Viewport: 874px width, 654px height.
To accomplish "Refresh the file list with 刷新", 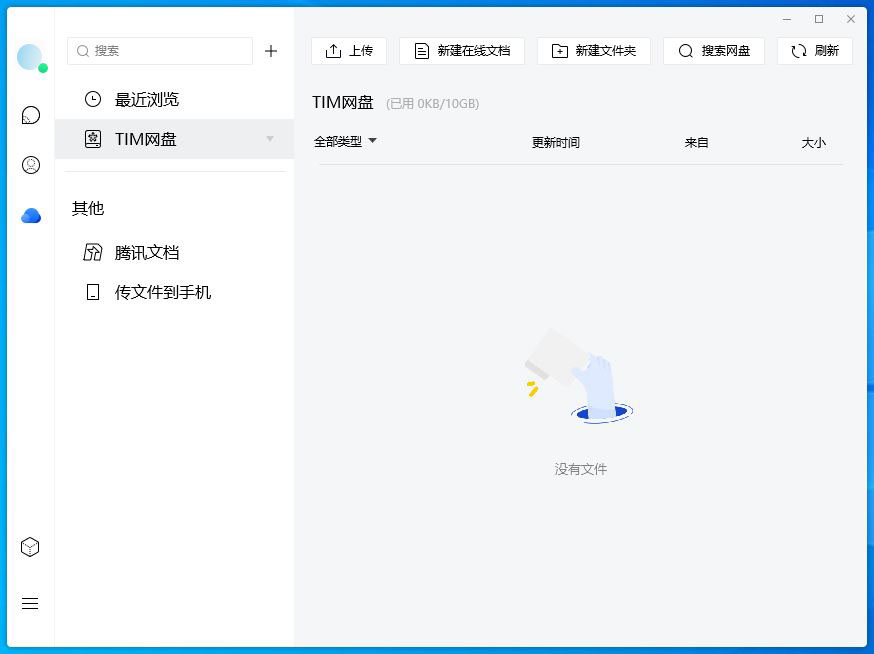I will point(814,50).
